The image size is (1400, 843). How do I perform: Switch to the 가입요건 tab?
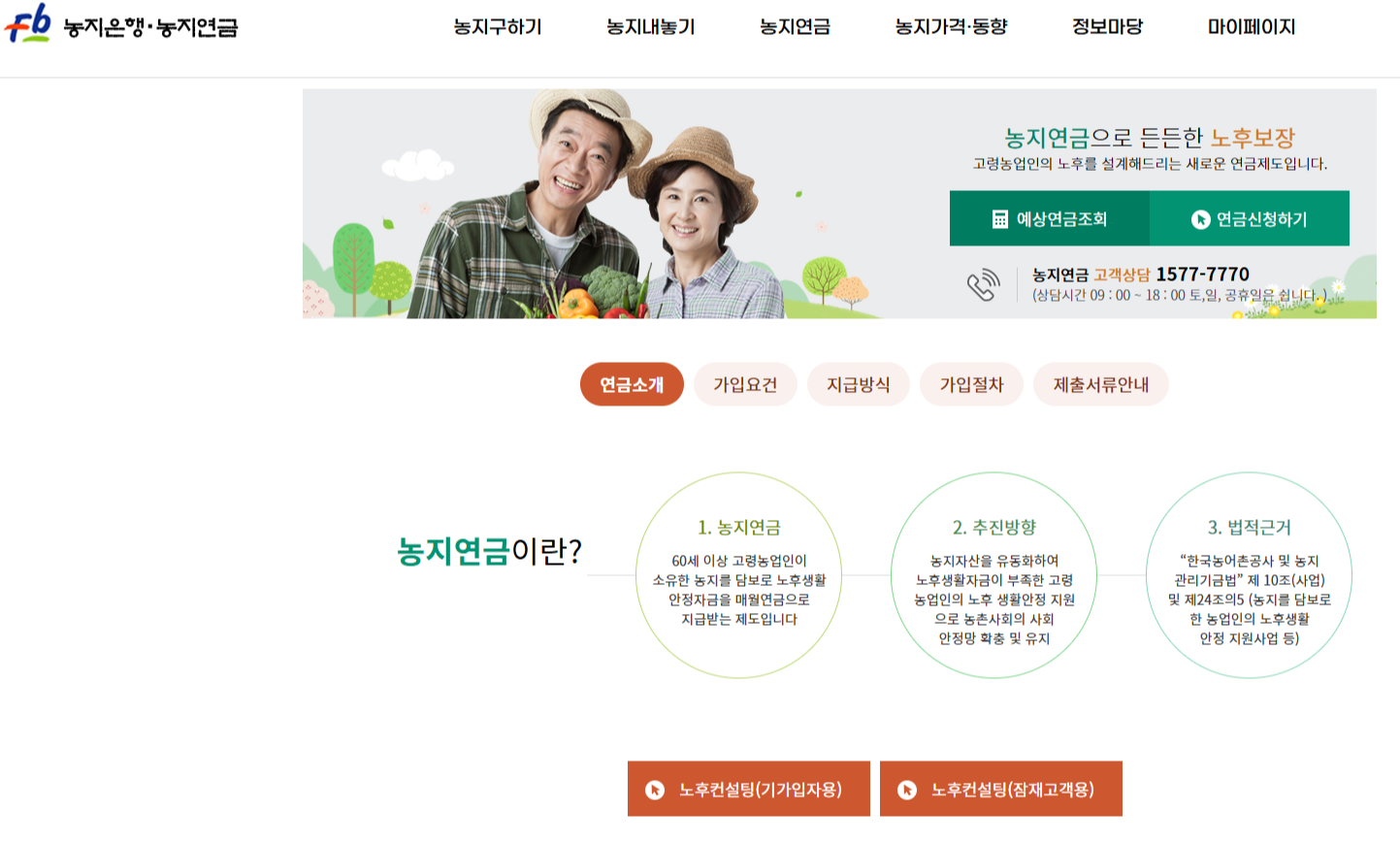point(745,384)
